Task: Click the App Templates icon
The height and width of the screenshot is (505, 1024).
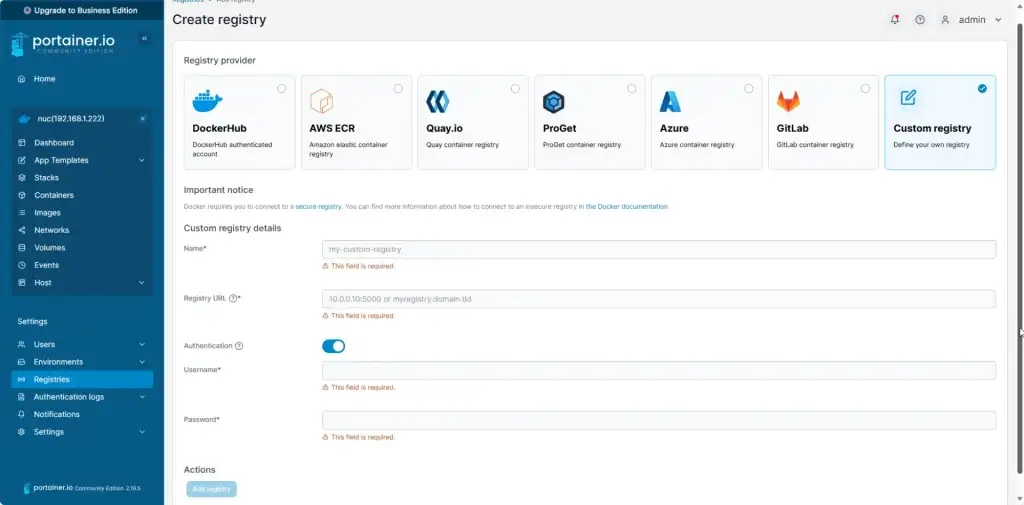Action: click(x=22, y=160)
